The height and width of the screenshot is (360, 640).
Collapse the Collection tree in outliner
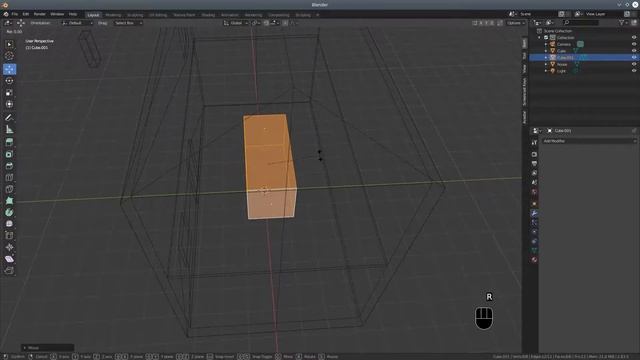pyautogui.click(x=540, y=38)
